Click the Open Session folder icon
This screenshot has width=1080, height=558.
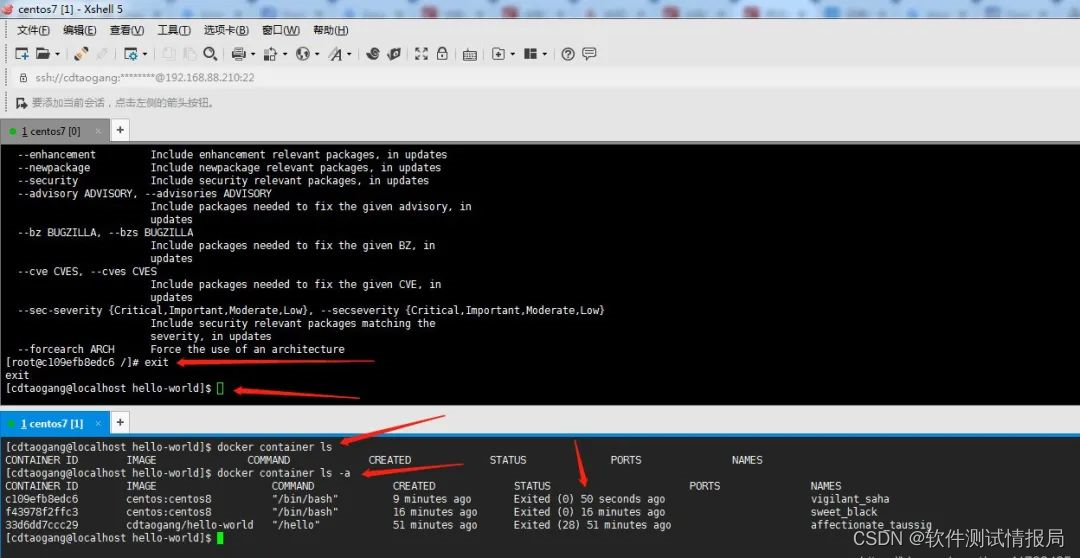point(43,54)
